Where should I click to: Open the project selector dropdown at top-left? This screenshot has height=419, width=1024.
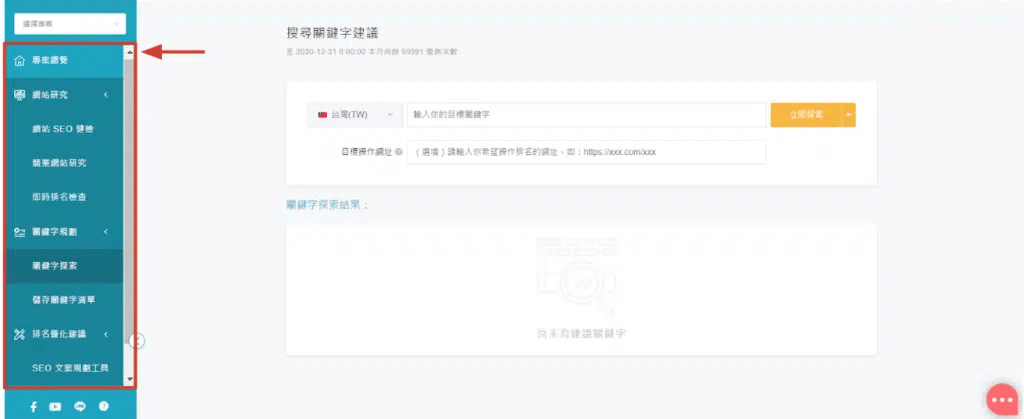tap(69, 22)
